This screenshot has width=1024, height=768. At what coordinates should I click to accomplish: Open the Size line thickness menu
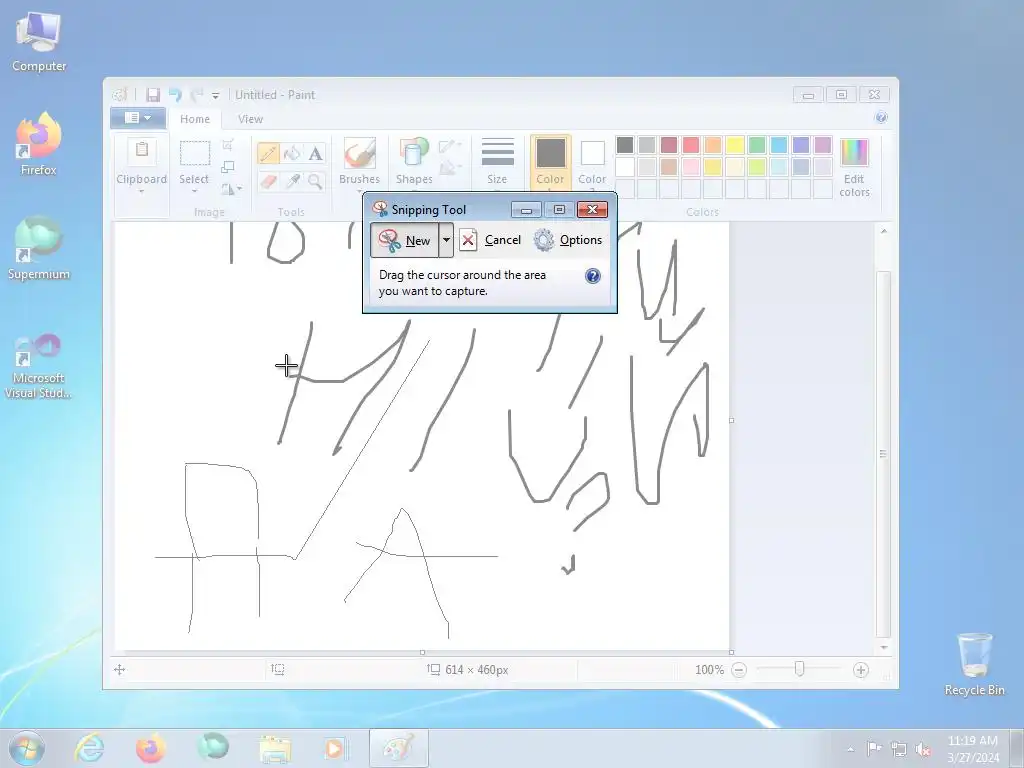[x=497, y=161]
